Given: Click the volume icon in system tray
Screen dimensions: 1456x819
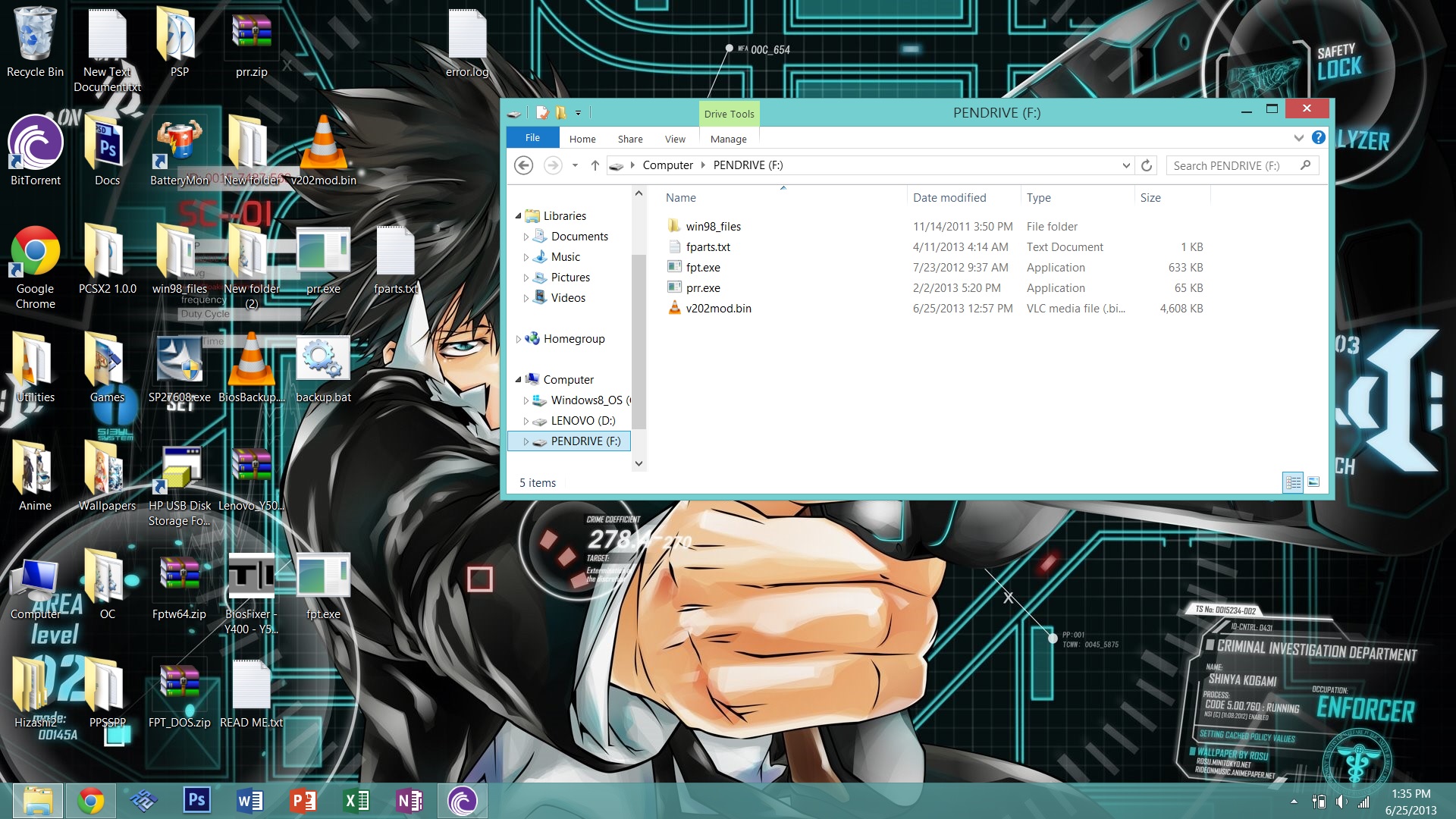Looking at the screenshot, I should 1341,802.
